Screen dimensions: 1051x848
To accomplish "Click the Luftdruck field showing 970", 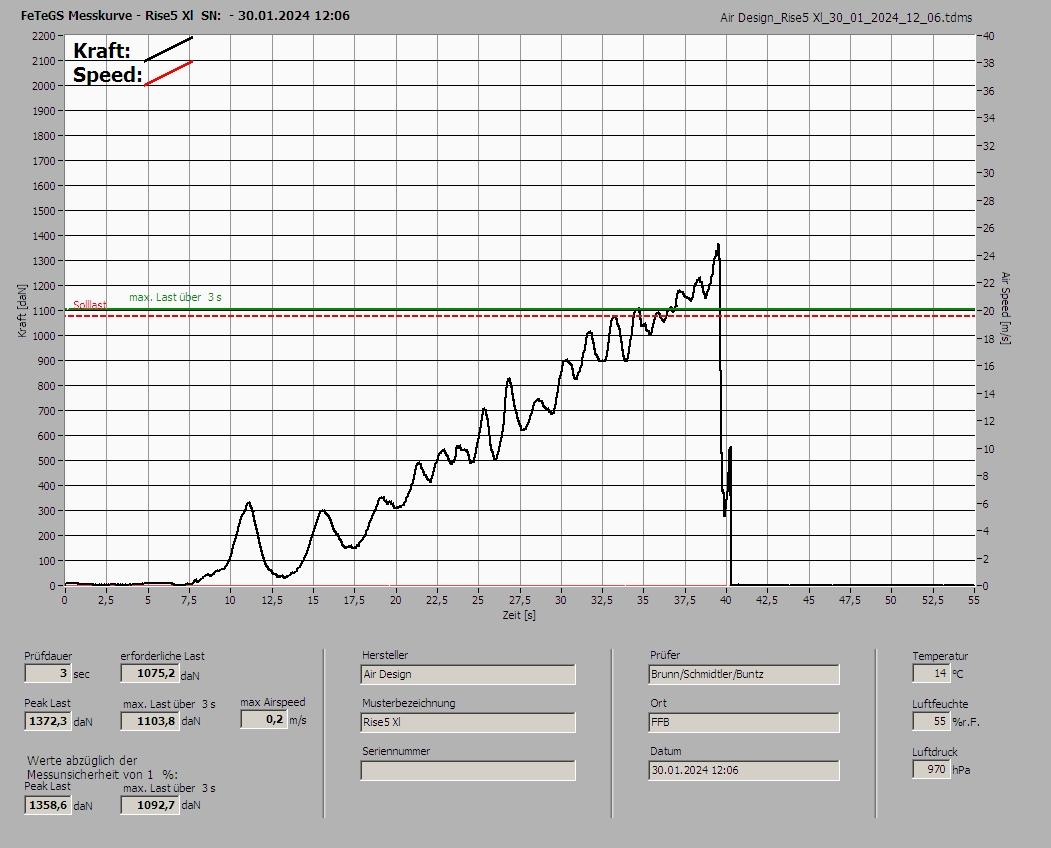I will click(930, 769).
